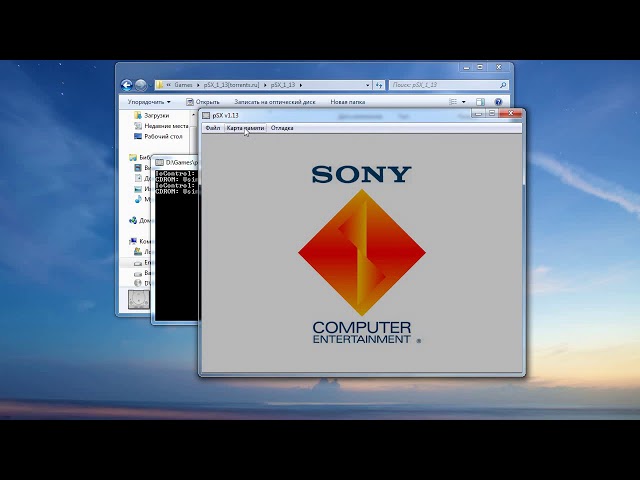Click the Computer icon in sidebar
The width and height of the screenshot is (640, 480).
pyautogui.click(x=133, y=241)
